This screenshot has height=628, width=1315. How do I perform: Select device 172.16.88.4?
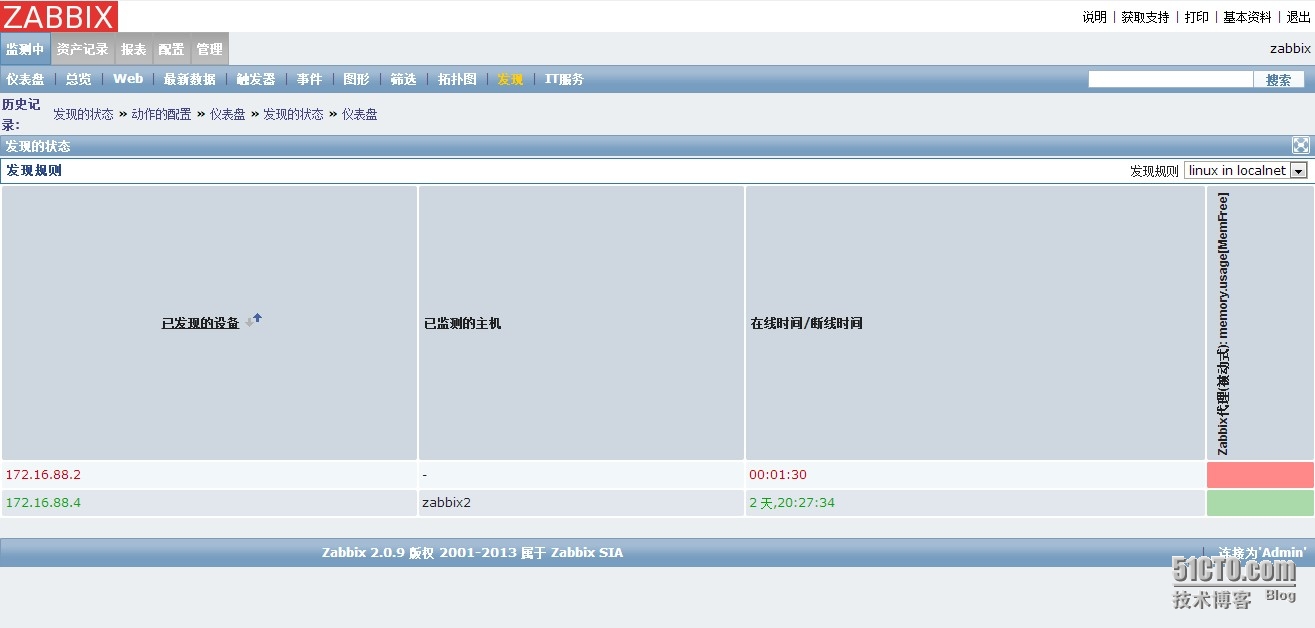tap(43, 503)
